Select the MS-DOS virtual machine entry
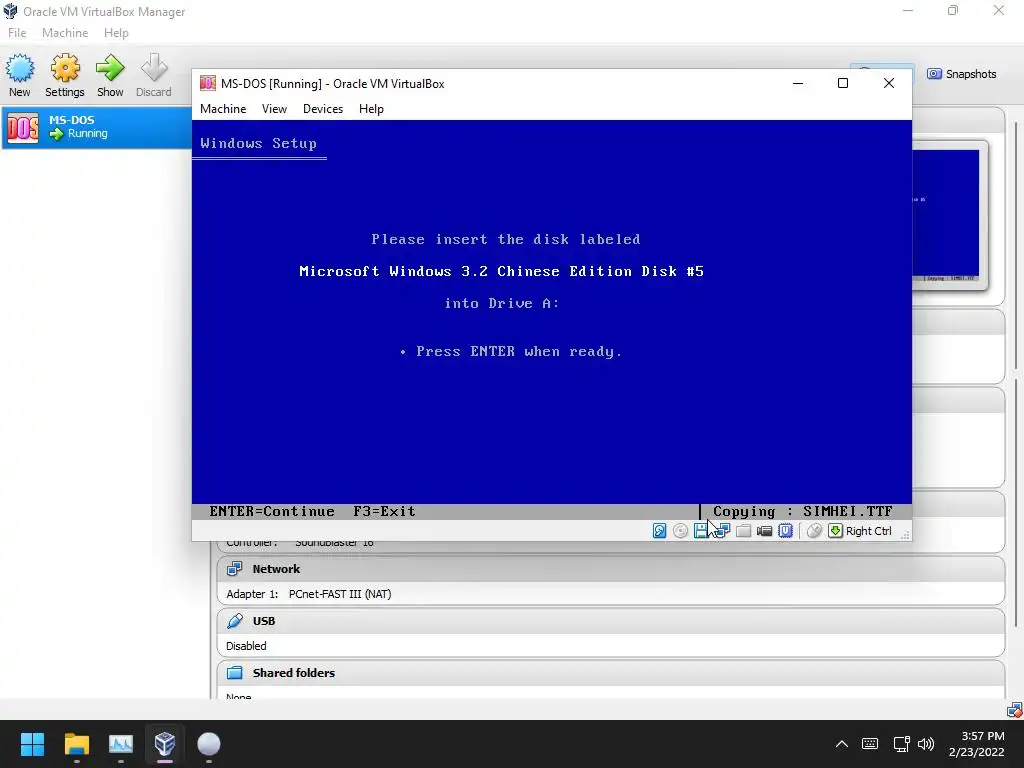1024x768 pixels. 97,127
